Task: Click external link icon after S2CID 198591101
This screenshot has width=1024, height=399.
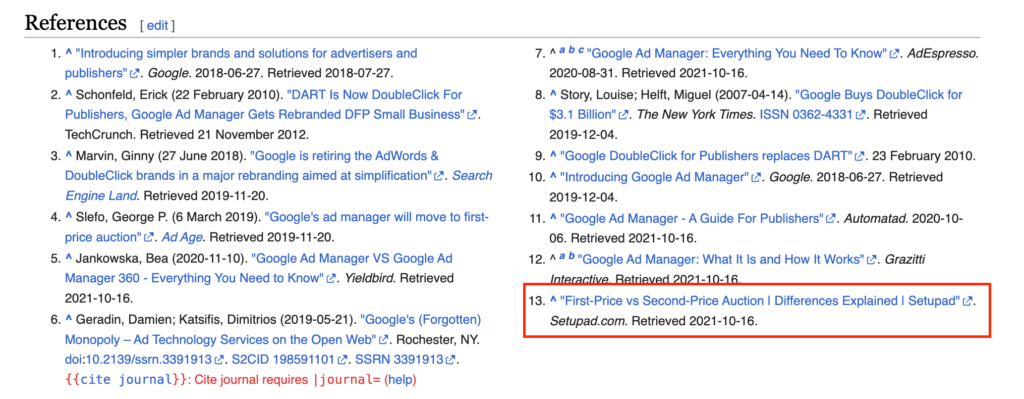Action: (342, 360)
